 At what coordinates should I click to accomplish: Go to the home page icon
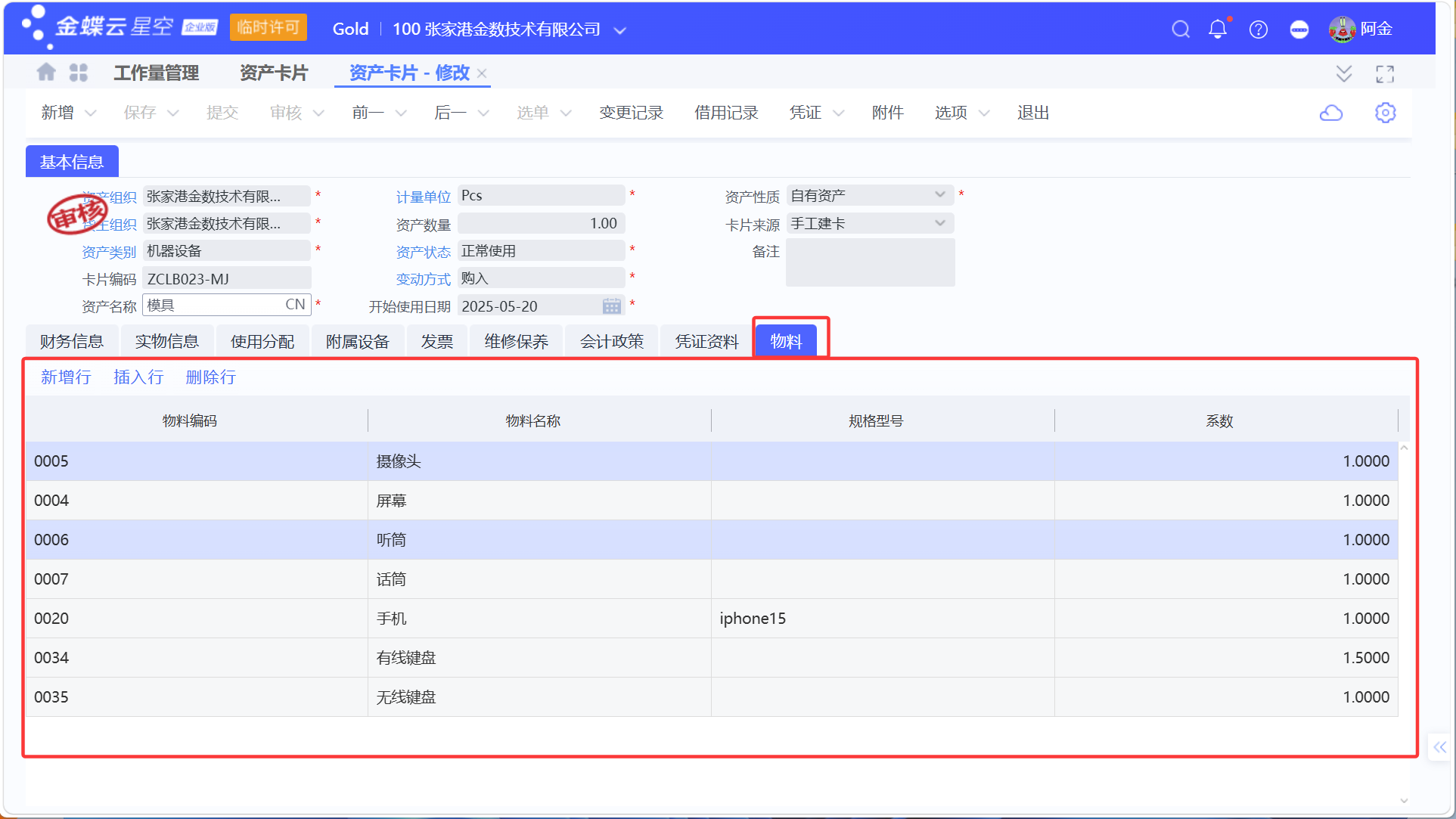point(46,73)
